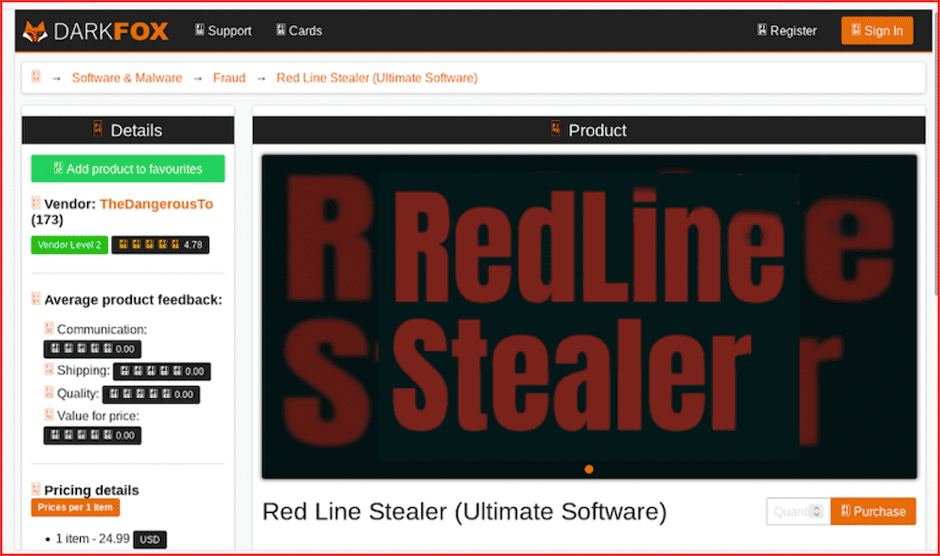Click the Shipping label icon
The height and width of the screenshot is (556, 940).
click(x=49, y=369)
